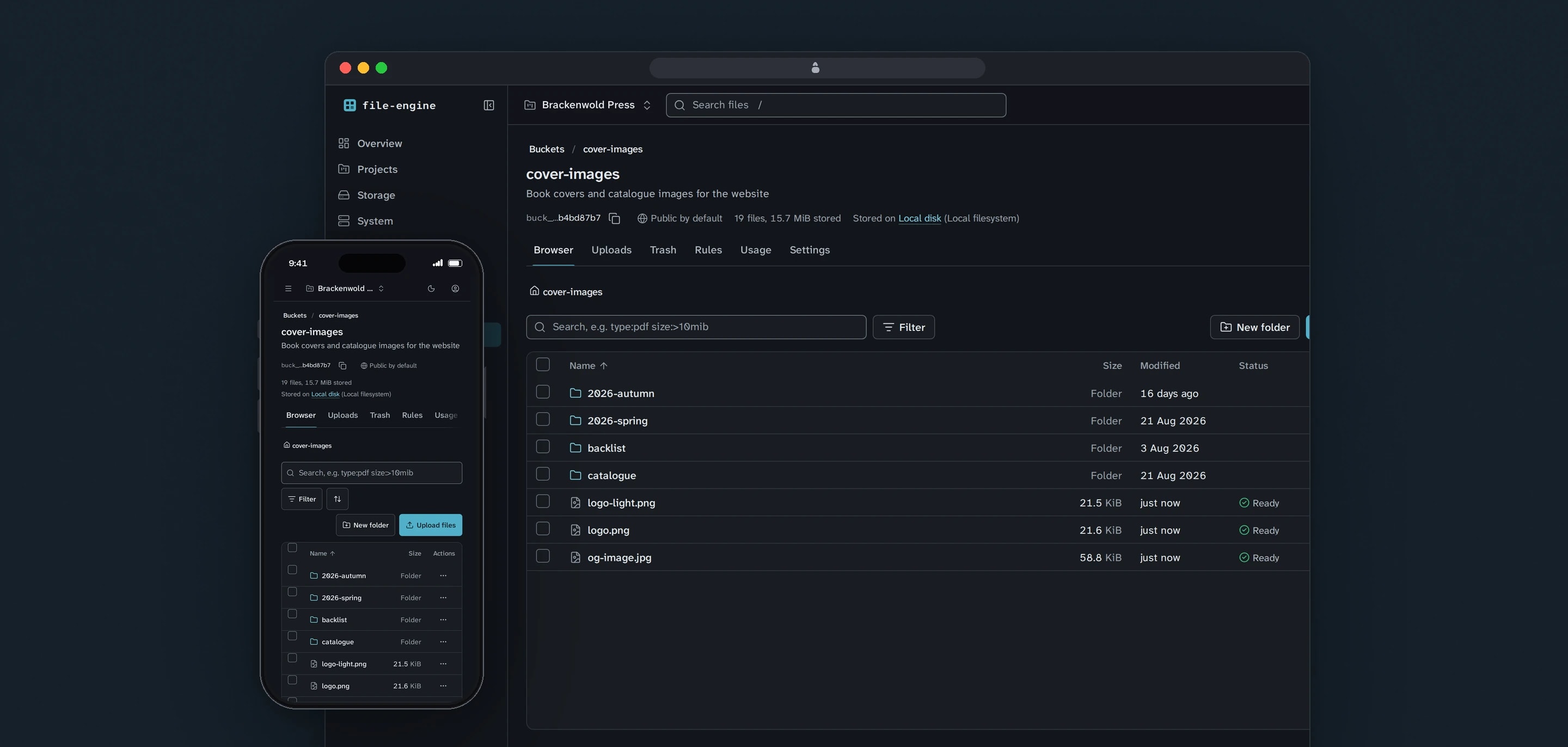The height and width of the screenshot is (747, 1568).
Task: Open the catalogue folder name on desktop
Action: (612, 475)
